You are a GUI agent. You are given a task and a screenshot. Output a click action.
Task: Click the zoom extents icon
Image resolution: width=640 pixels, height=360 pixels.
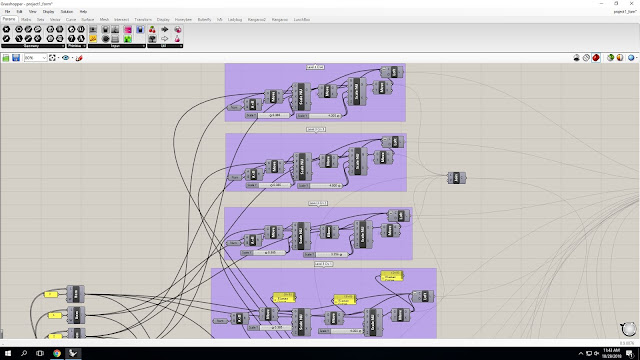[52, 58]
